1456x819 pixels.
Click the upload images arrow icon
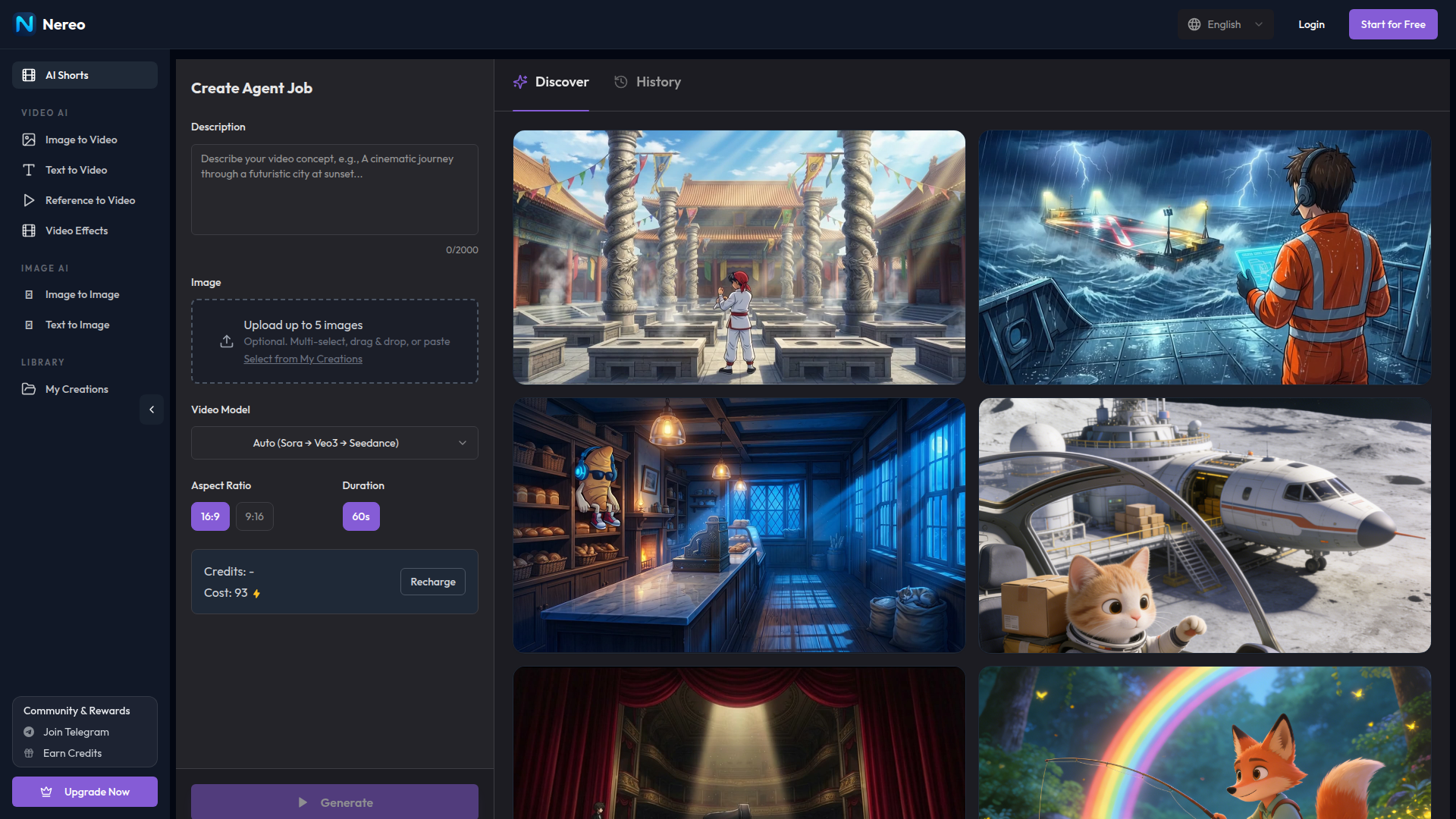coord(227,341)
